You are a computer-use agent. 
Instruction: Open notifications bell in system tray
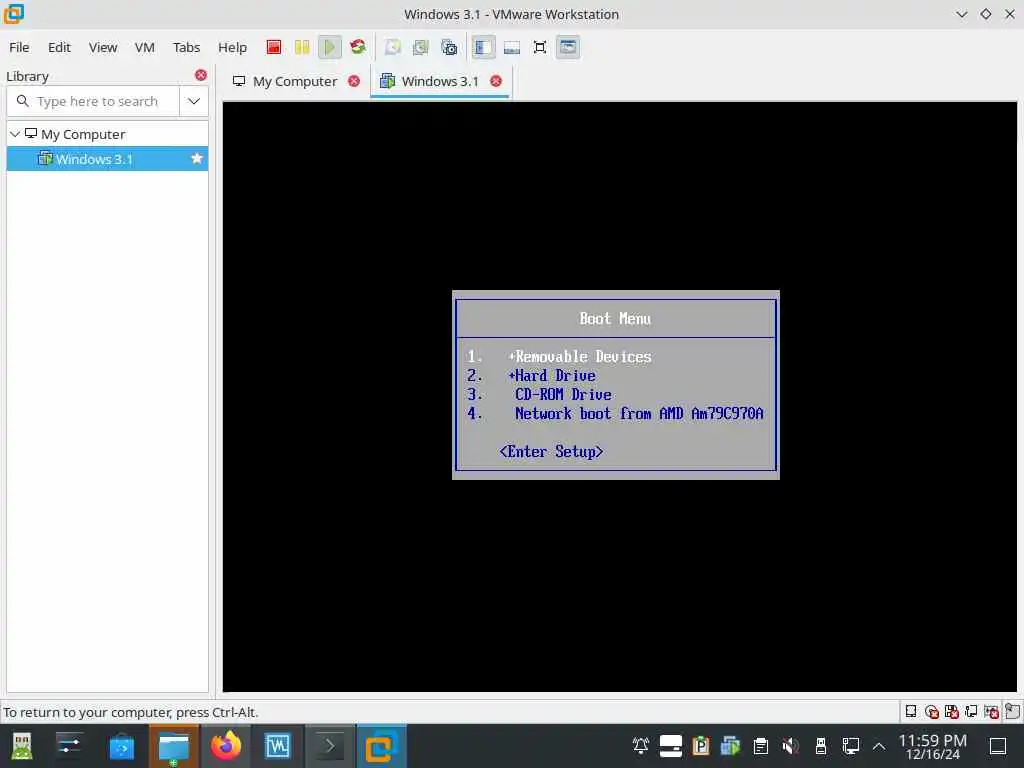pos(641,745)
